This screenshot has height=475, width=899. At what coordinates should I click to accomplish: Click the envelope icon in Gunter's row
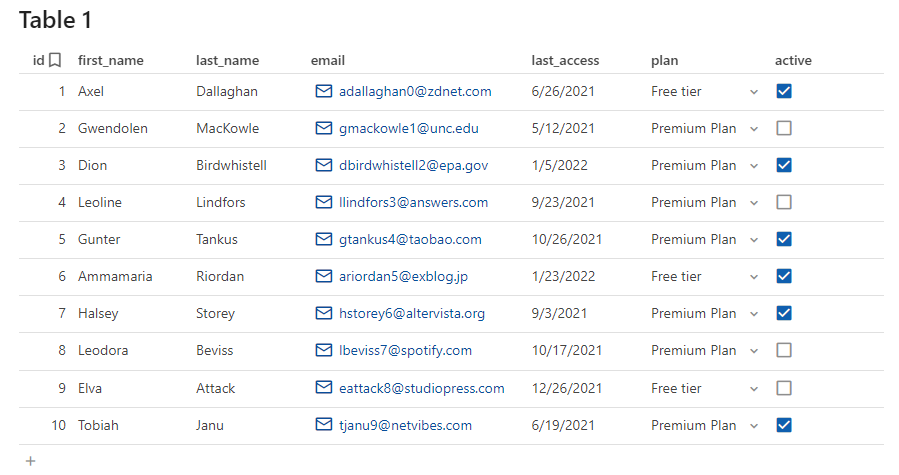click(323, 239)
